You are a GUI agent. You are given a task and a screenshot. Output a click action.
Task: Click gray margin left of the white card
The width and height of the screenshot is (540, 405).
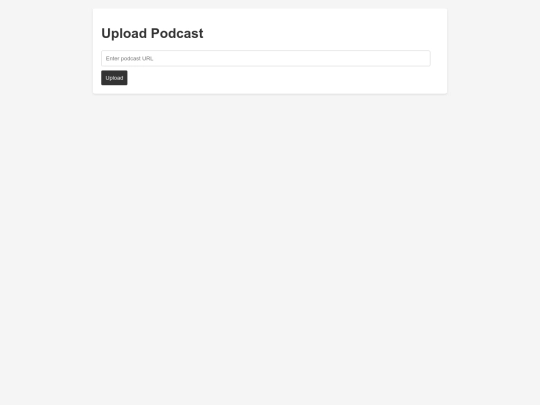46,51
